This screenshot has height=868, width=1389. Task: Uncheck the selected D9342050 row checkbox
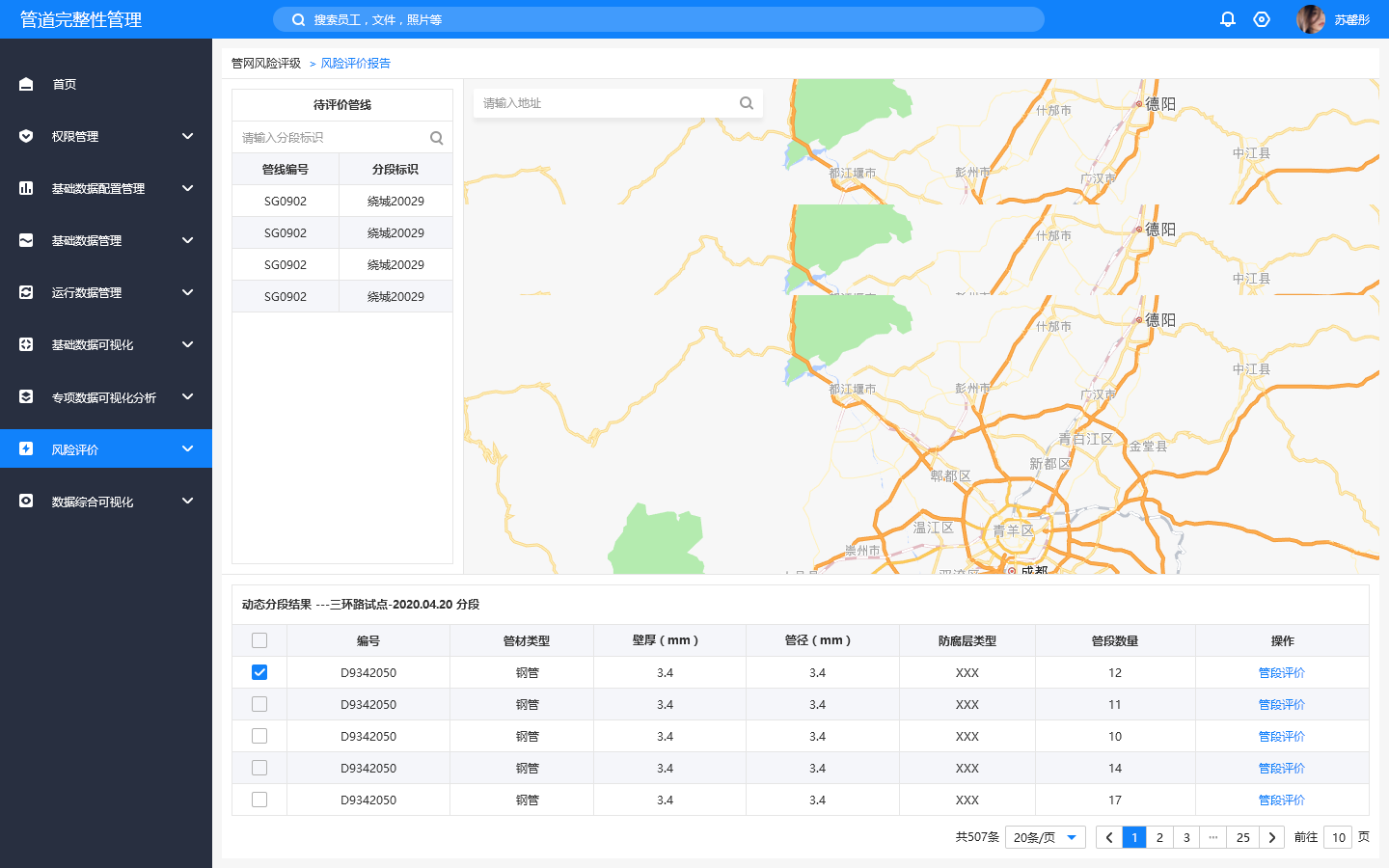[x=259, y=672]
